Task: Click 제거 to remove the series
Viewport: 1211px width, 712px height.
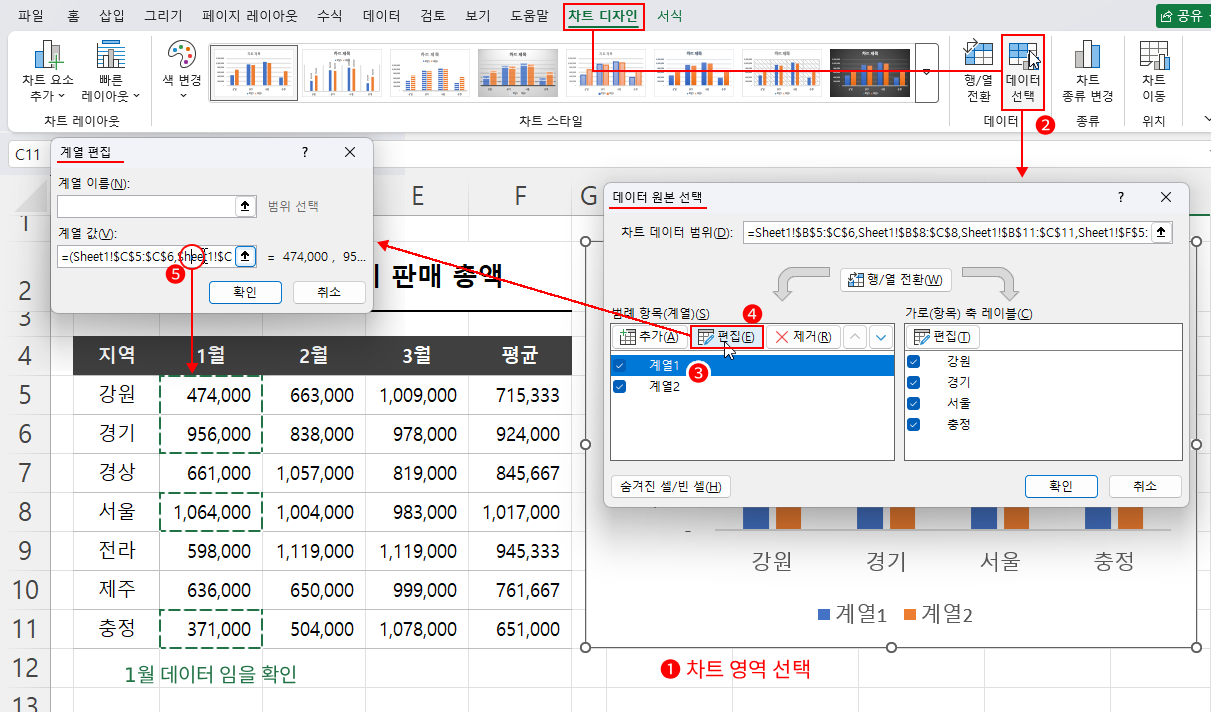Action: tap(803, 337)
